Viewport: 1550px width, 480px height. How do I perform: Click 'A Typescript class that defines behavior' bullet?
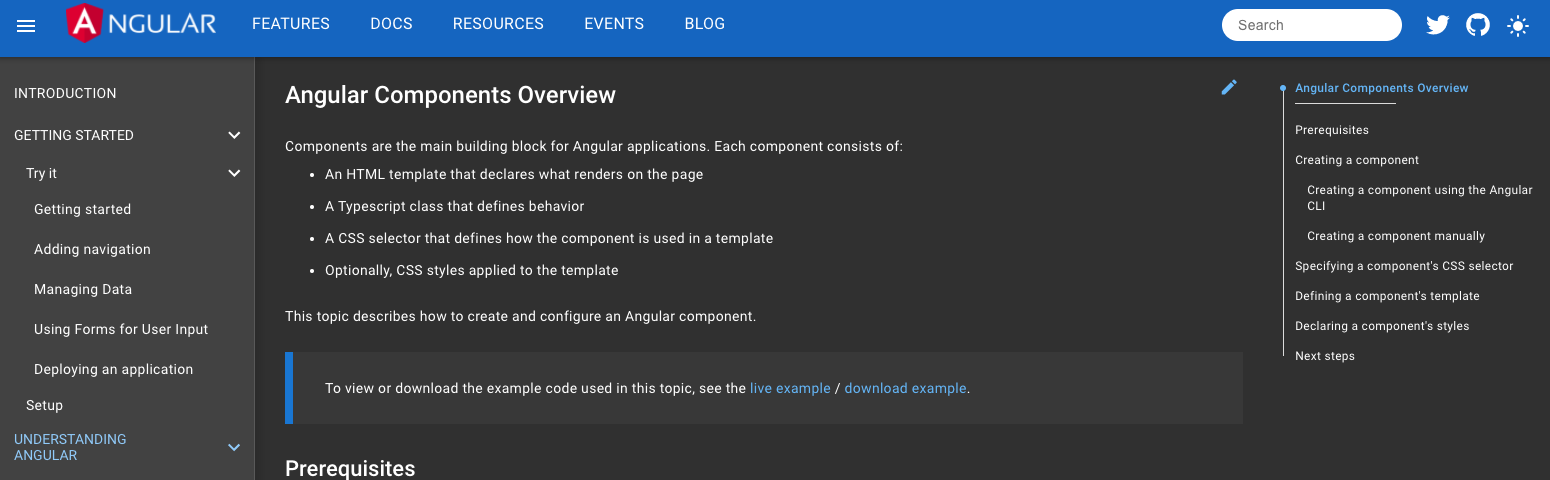tap(454, 206)
